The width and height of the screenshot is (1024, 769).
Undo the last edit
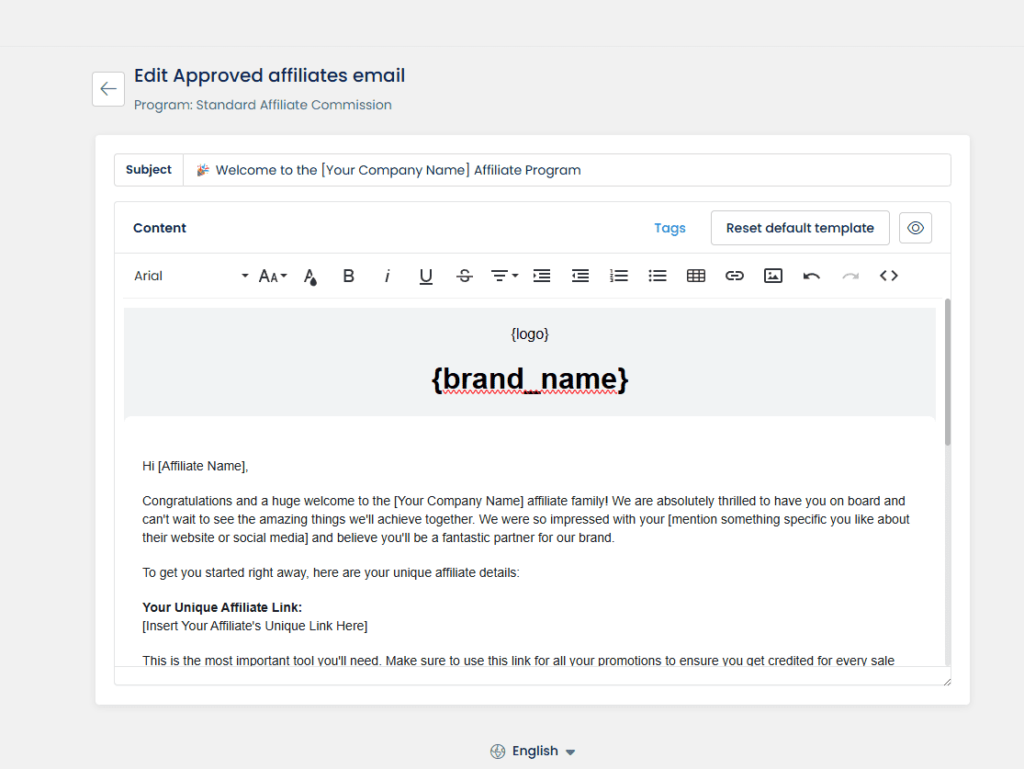[x=812, y=276]
